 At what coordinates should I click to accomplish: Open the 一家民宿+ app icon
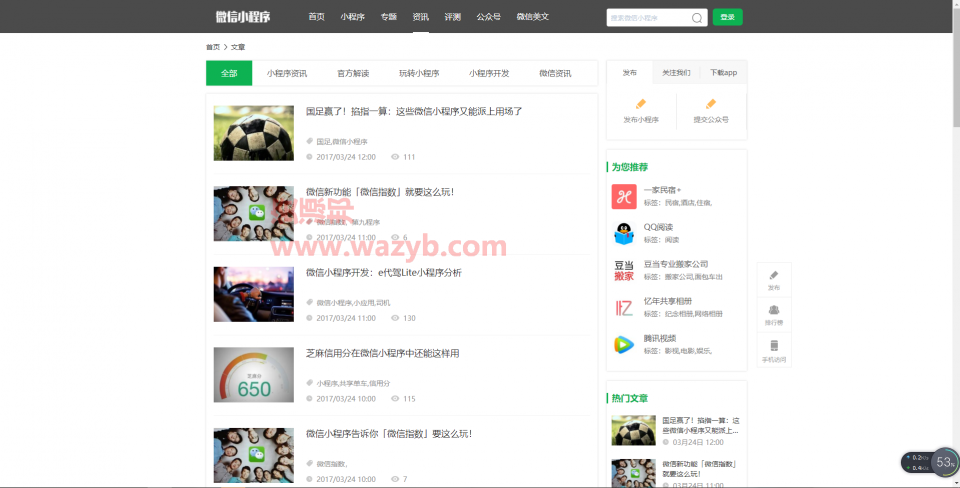click(624, 197)
